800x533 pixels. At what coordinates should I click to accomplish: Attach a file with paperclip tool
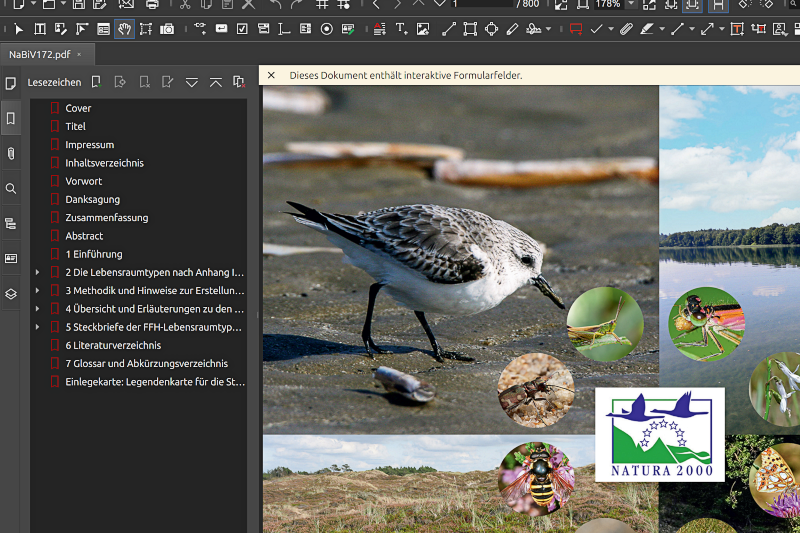(x=626, y=29)
